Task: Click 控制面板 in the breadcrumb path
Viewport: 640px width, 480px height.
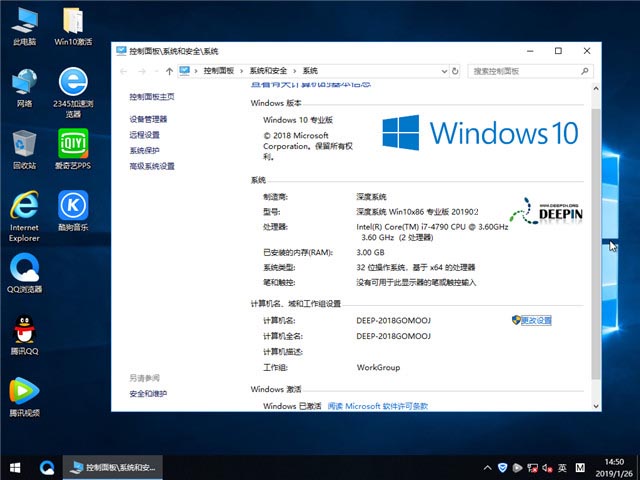Action: coord(219,71)
